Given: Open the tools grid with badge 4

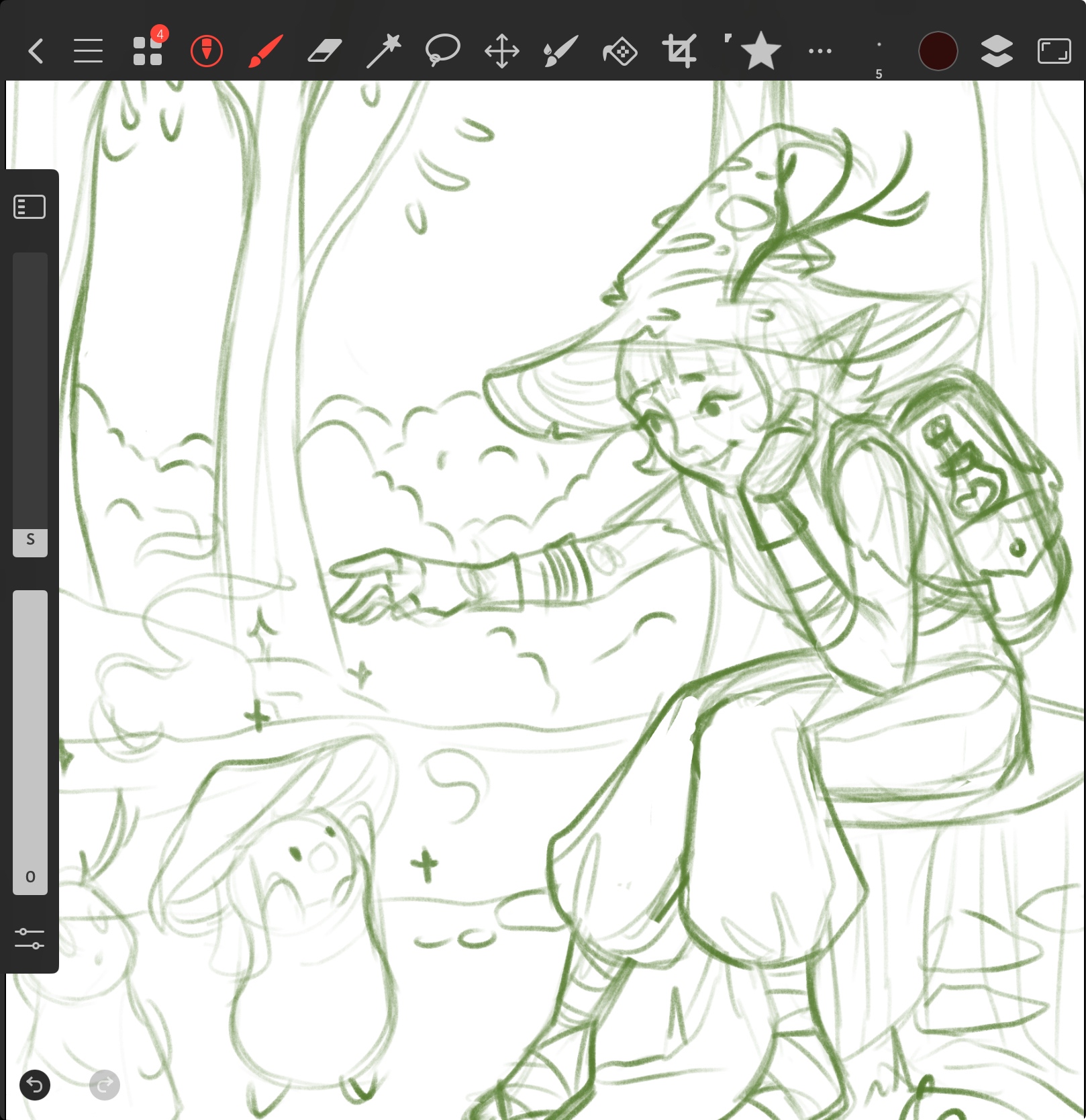Looking at the screenshot, I should [148, 51].
